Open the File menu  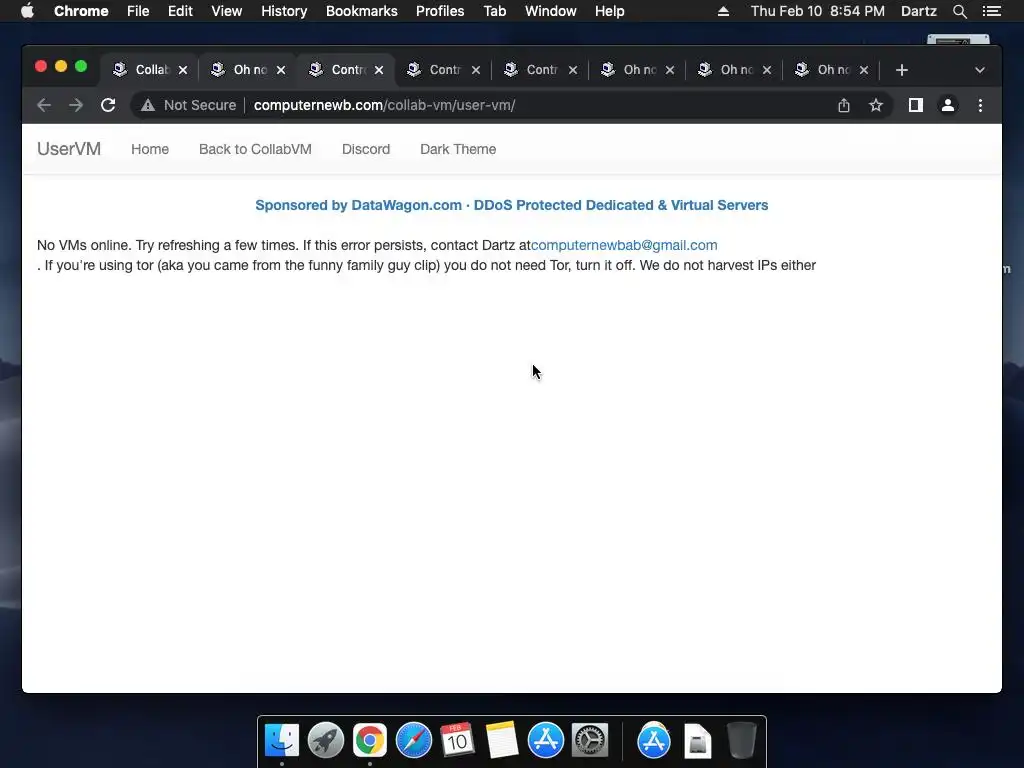pyautogui.click(x=138, y=11)
